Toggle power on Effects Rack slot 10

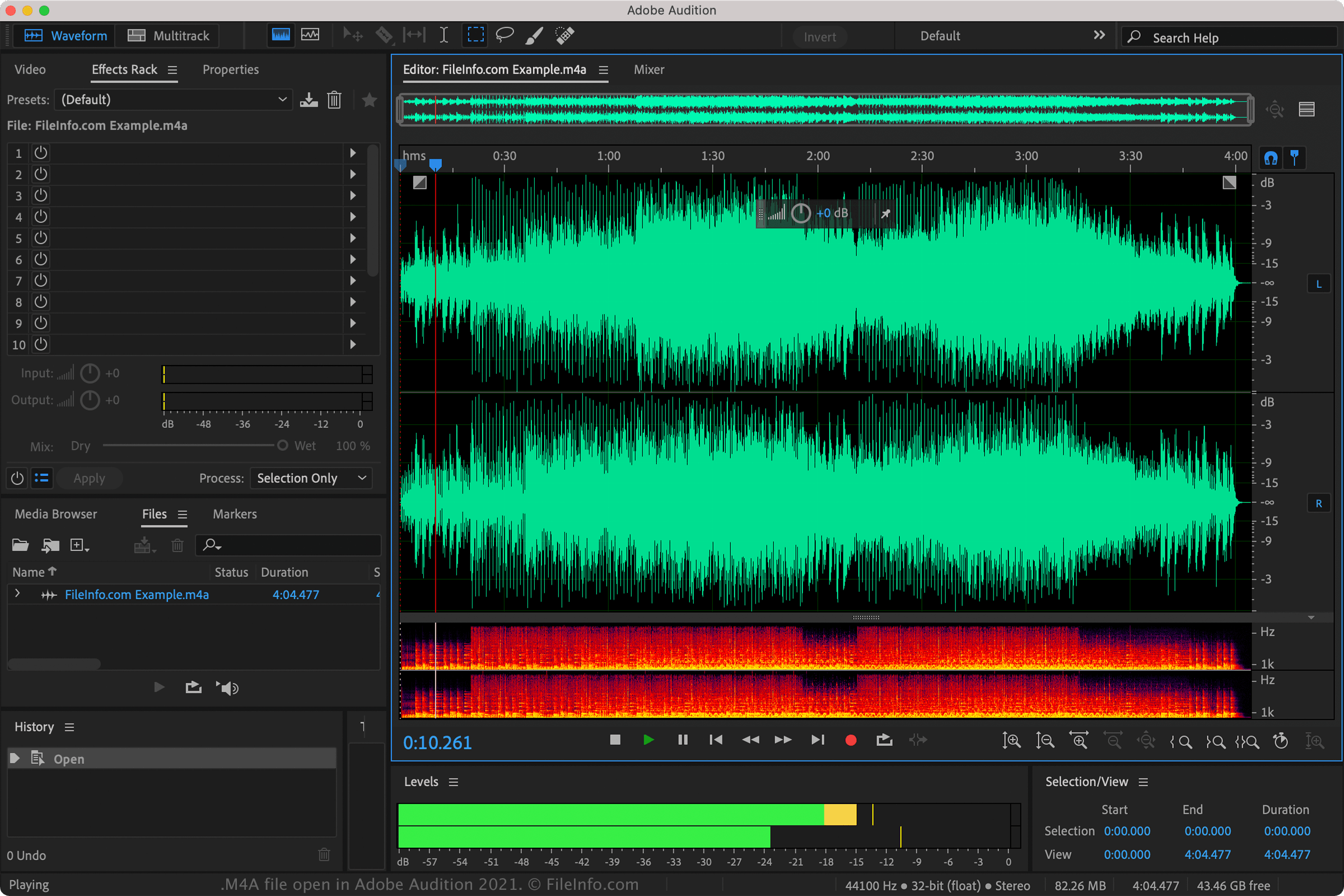click(40, 344)
